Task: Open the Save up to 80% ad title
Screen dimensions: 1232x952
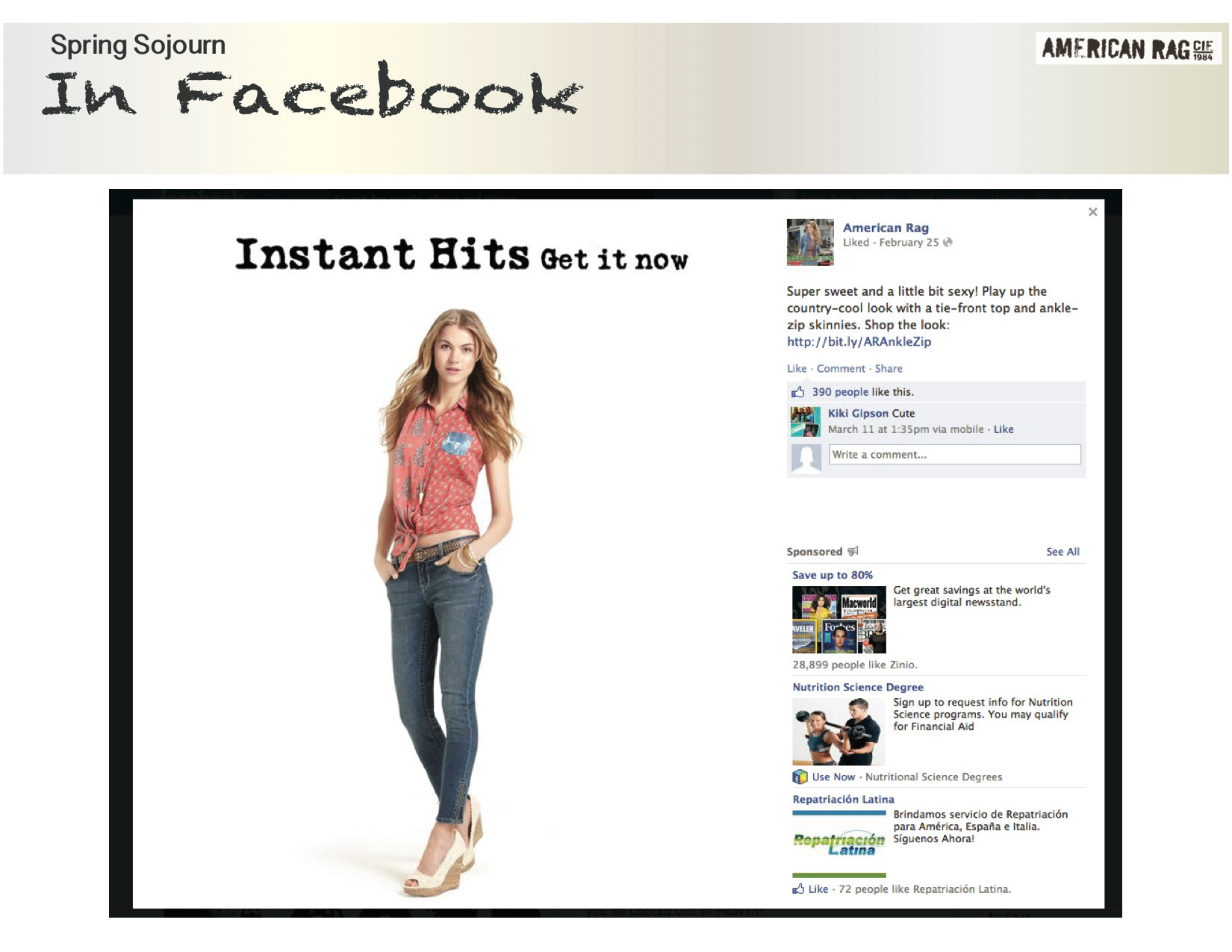Action: (x=833, y=575)
